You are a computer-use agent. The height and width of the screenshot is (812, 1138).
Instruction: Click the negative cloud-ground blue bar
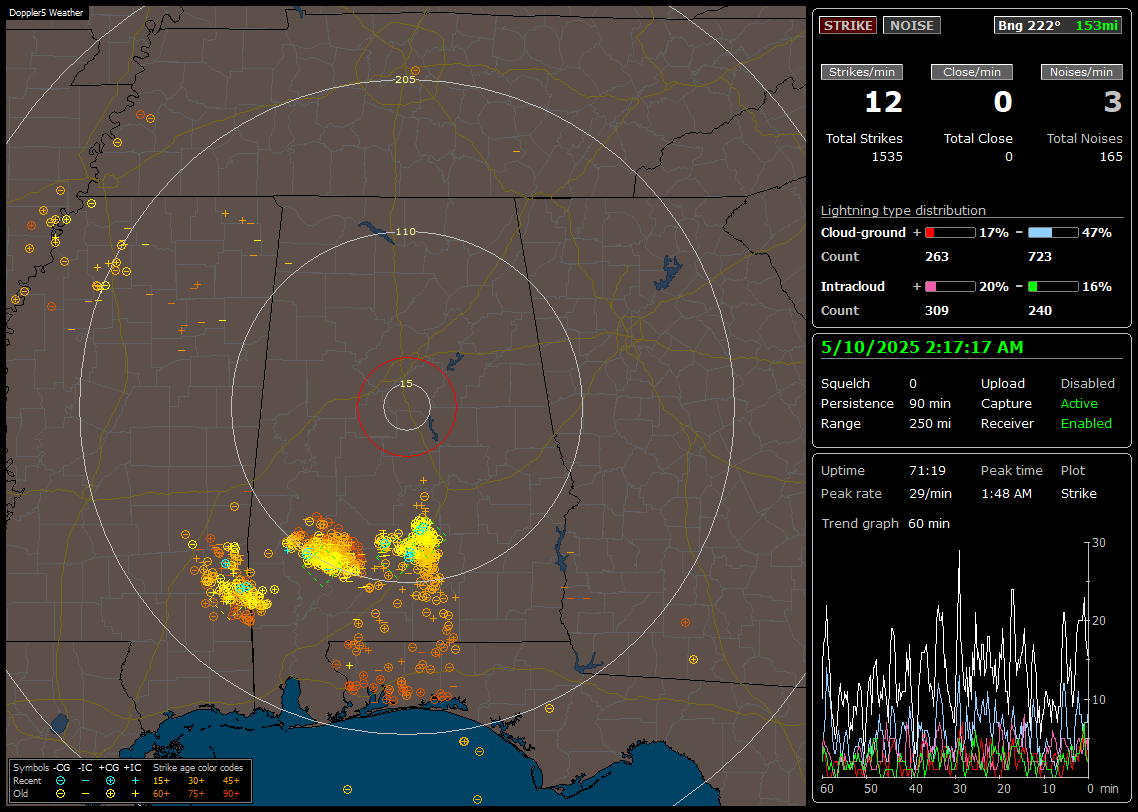(x=1053, y=233)
